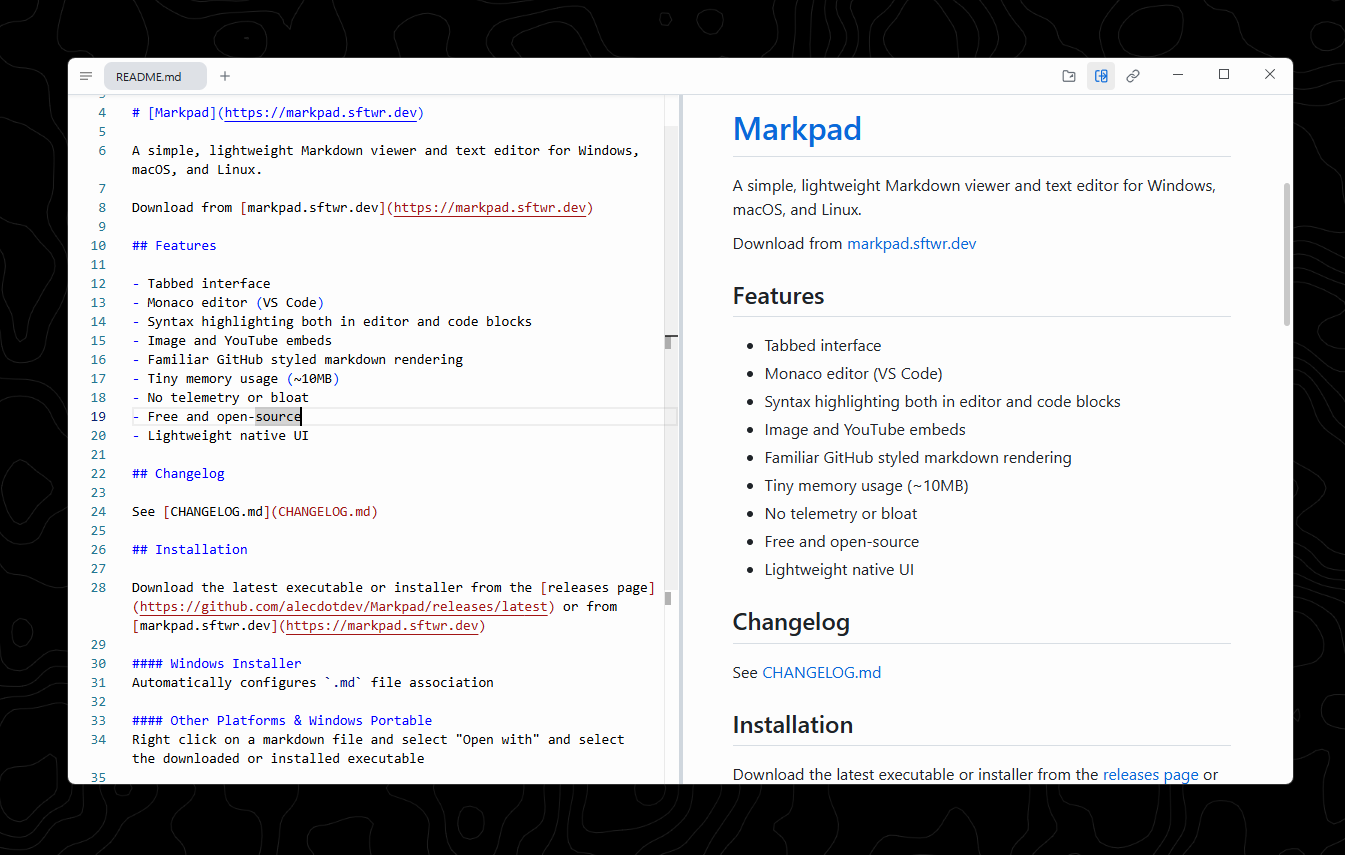Click the GitHub releases URL on line 28
Viewport: 1345px width, 855px height.
[x=343, y=606]
